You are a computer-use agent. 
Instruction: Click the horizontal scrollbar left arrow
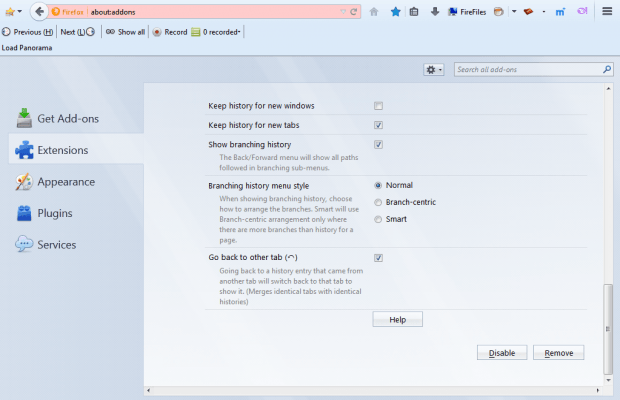click(x=148, y=391)
